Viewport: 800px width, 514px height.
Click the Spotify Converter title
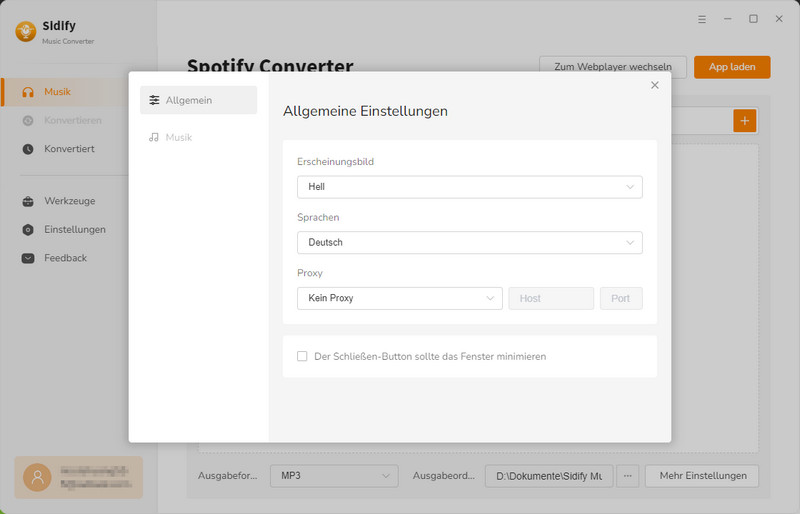coord(270,65)
